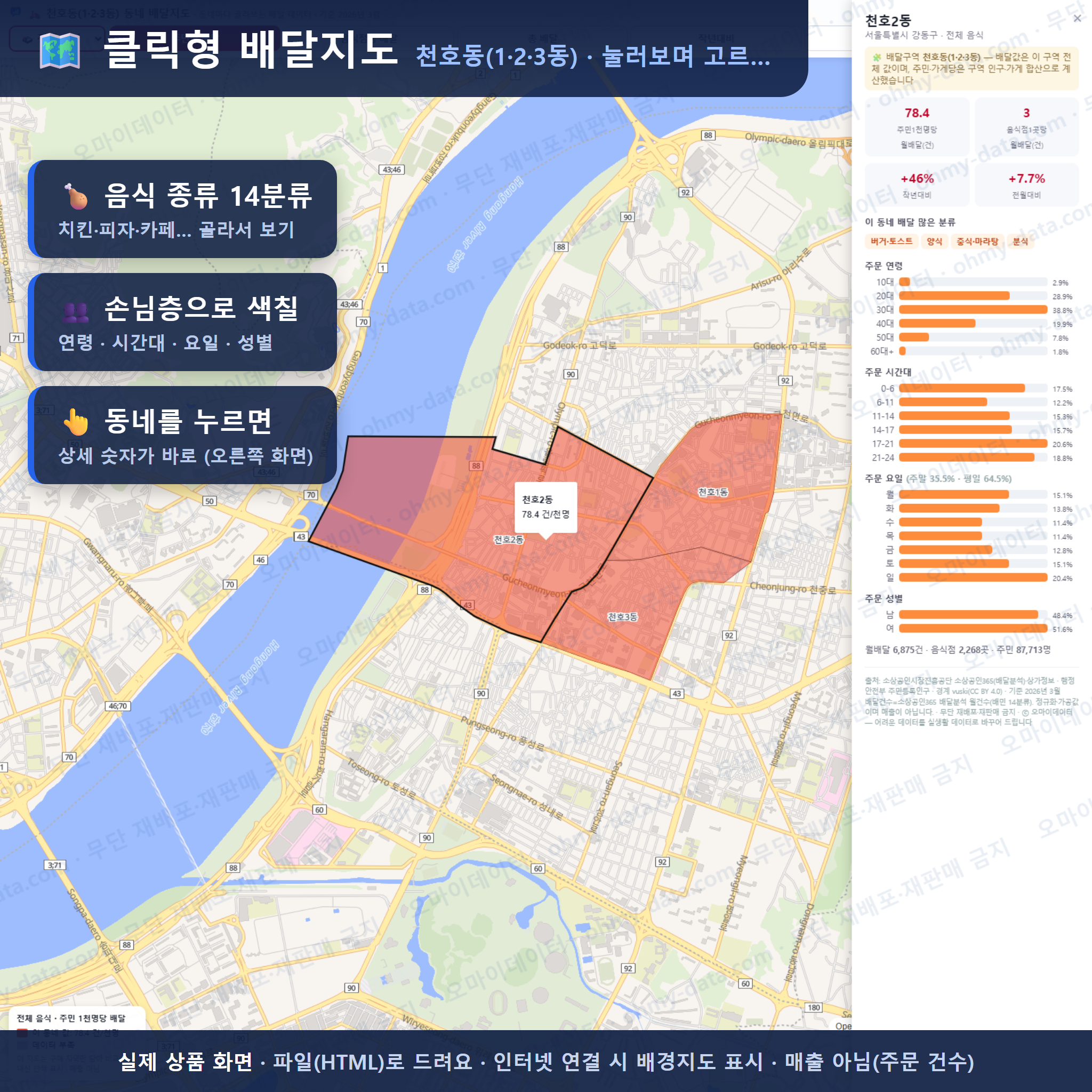Click the puzzle icon in the 배달구역 notice
The image size is (1092, 1092).
pos(877,57)
